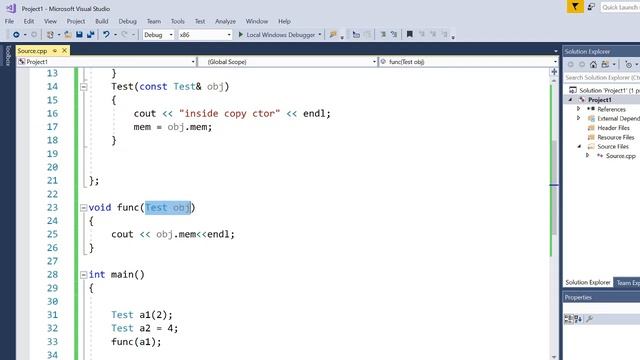Undo the last edit with the Undo icon
Screen dimensions: 640x360
point(106,35)
